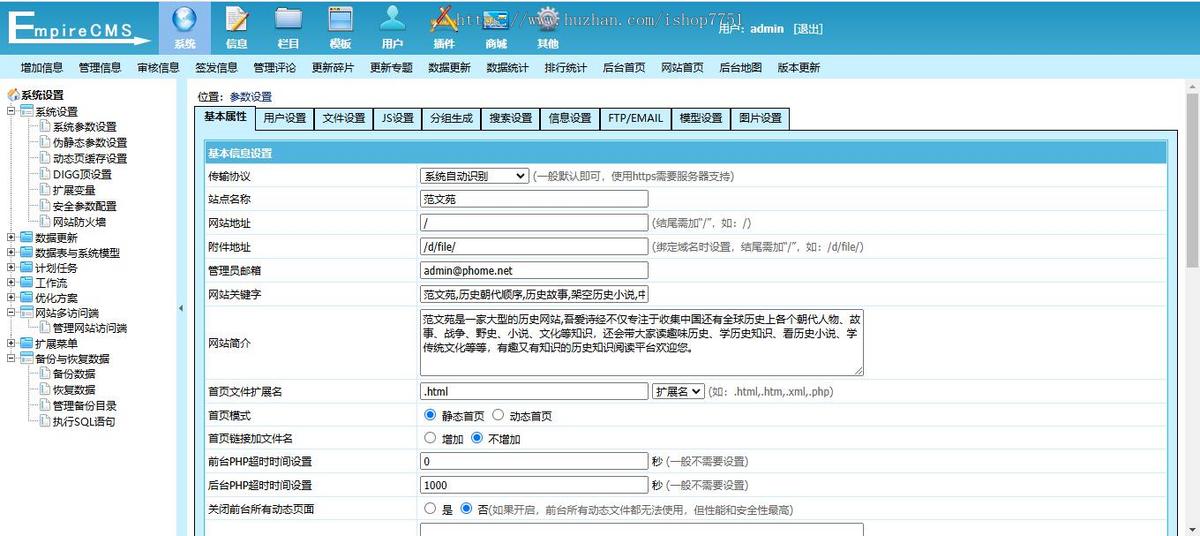Open the 传输协议 dropdown
Screen dimensions: 1200x536
click(474, 176)
